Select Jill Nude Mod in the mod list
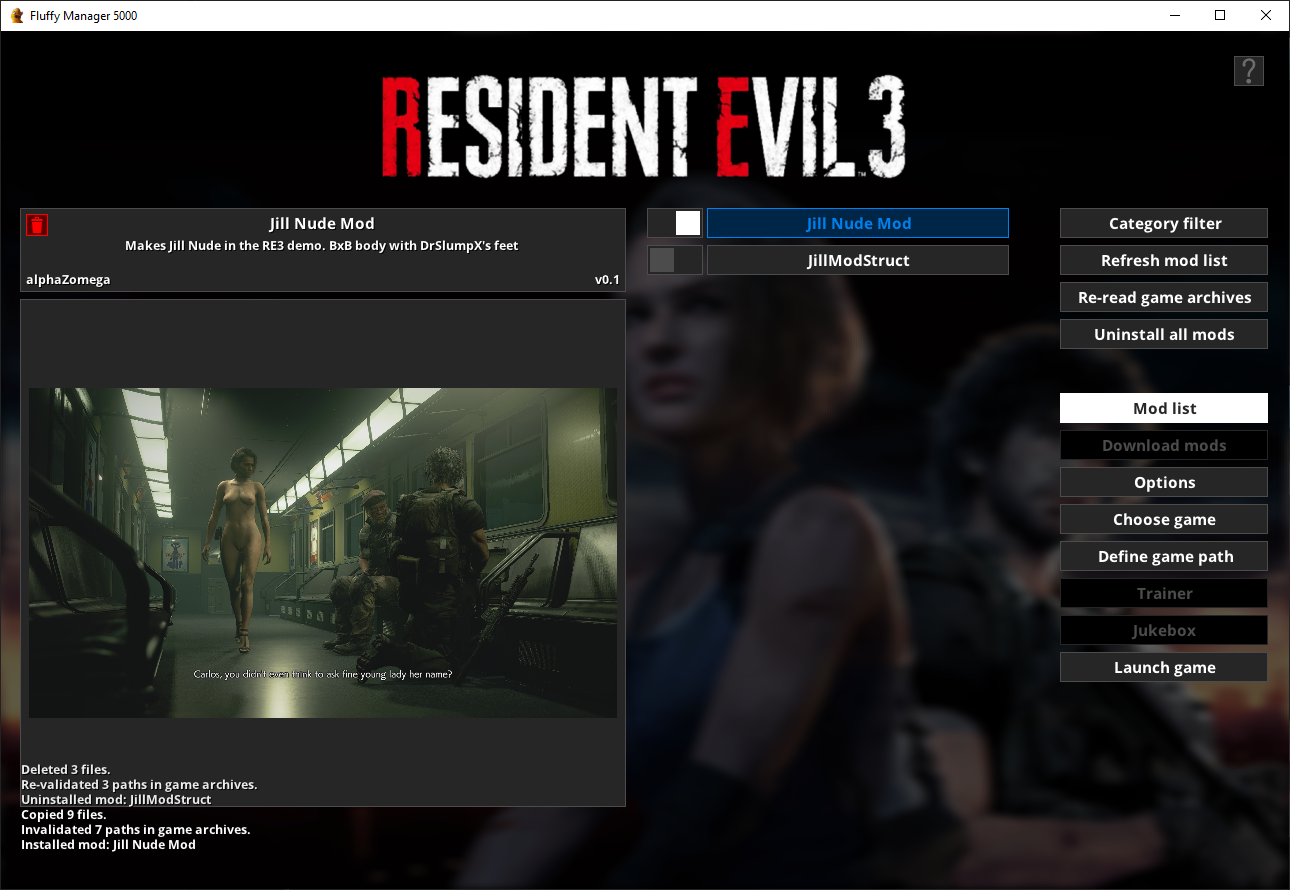The width and height of the screenshot is (1290, 890). click(858, 223)
